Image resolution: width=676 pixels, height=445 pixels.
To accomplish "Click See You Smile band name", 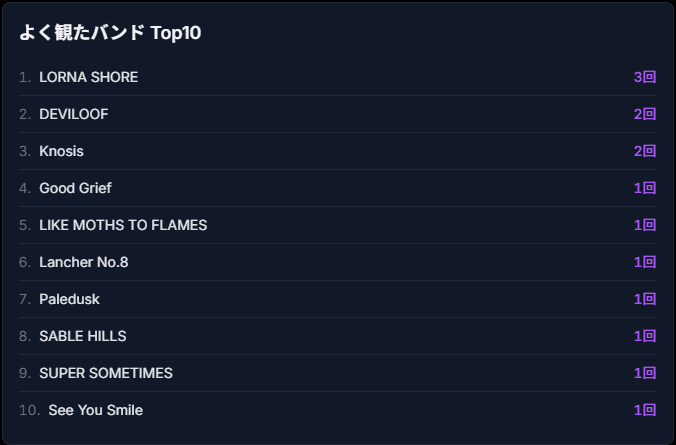I will coord(95,411).
